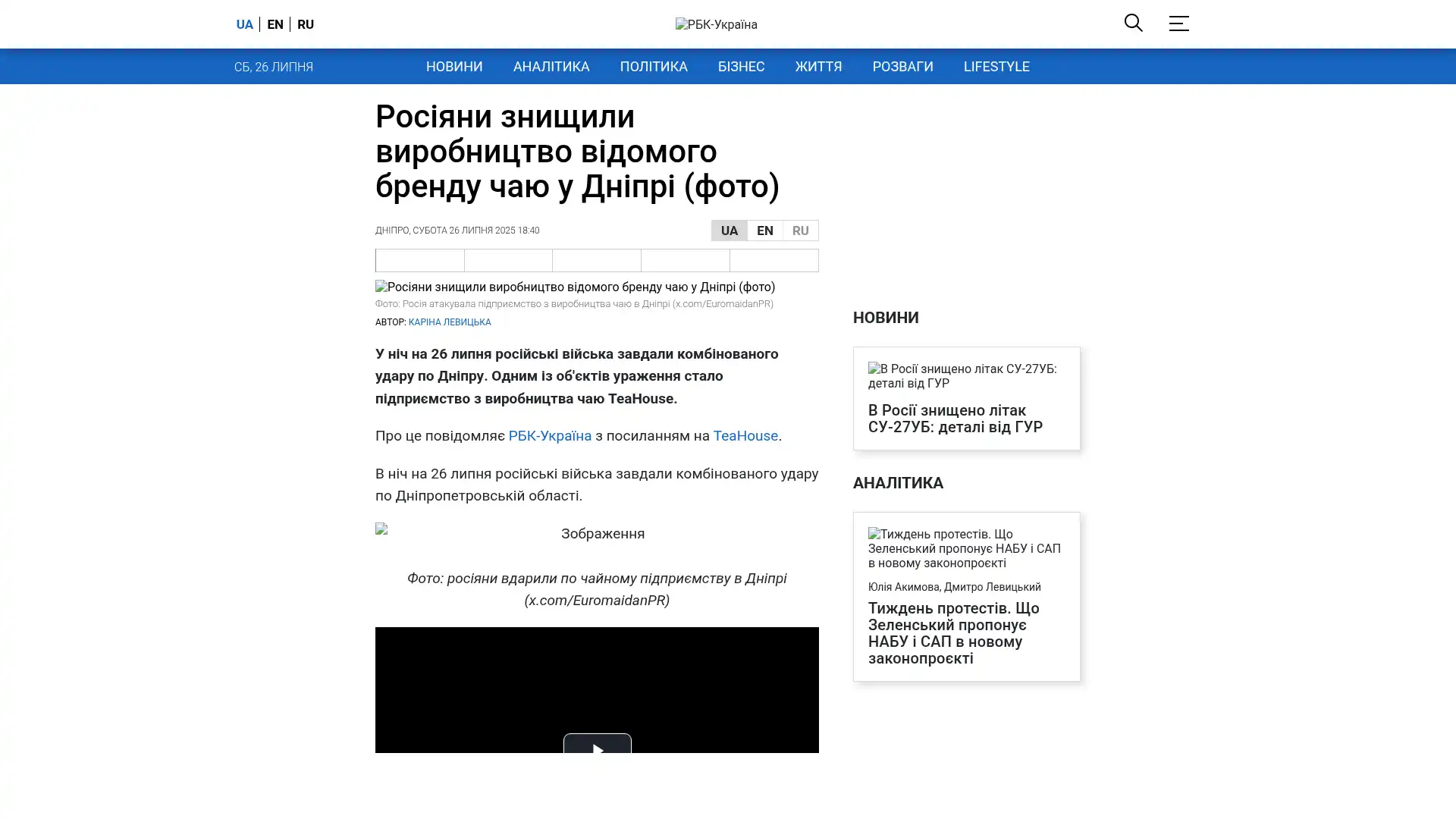Switch article language to EN
Viewport: 1456px width, 819px height.
pos(764,231)
